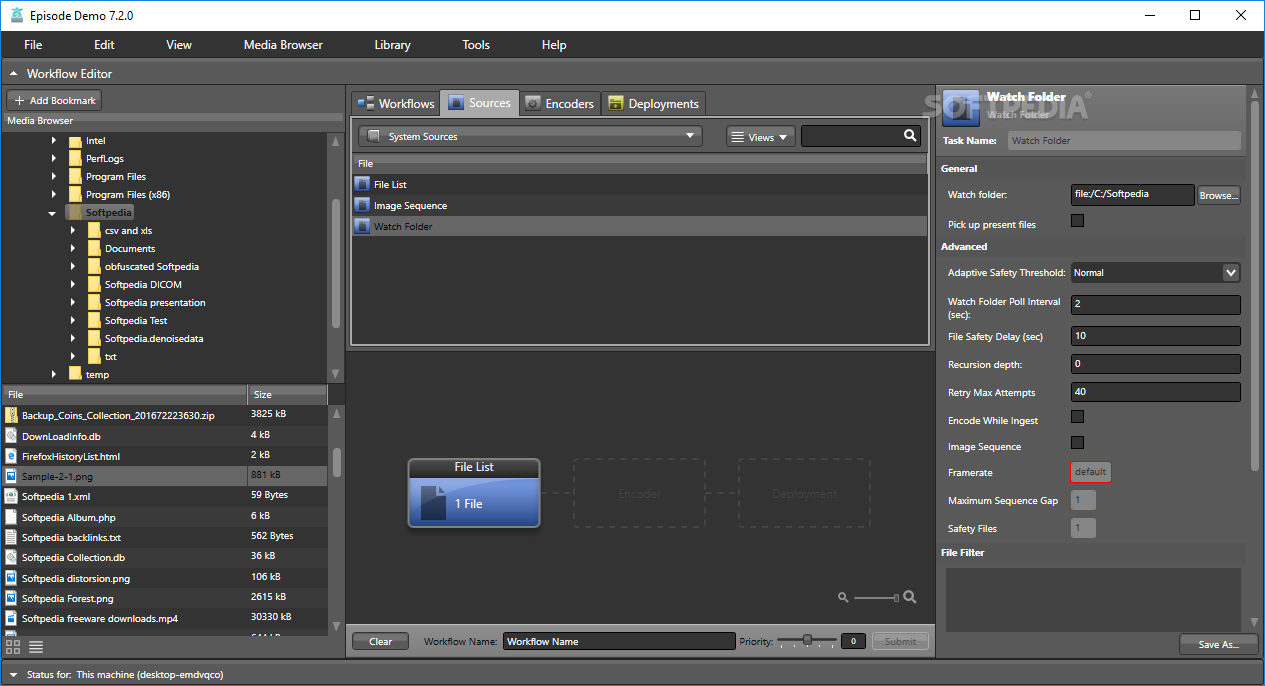The width and height of the screenshot is (1265, 686).
Task: Click the Size column header
Action: [x=287, y=394]
